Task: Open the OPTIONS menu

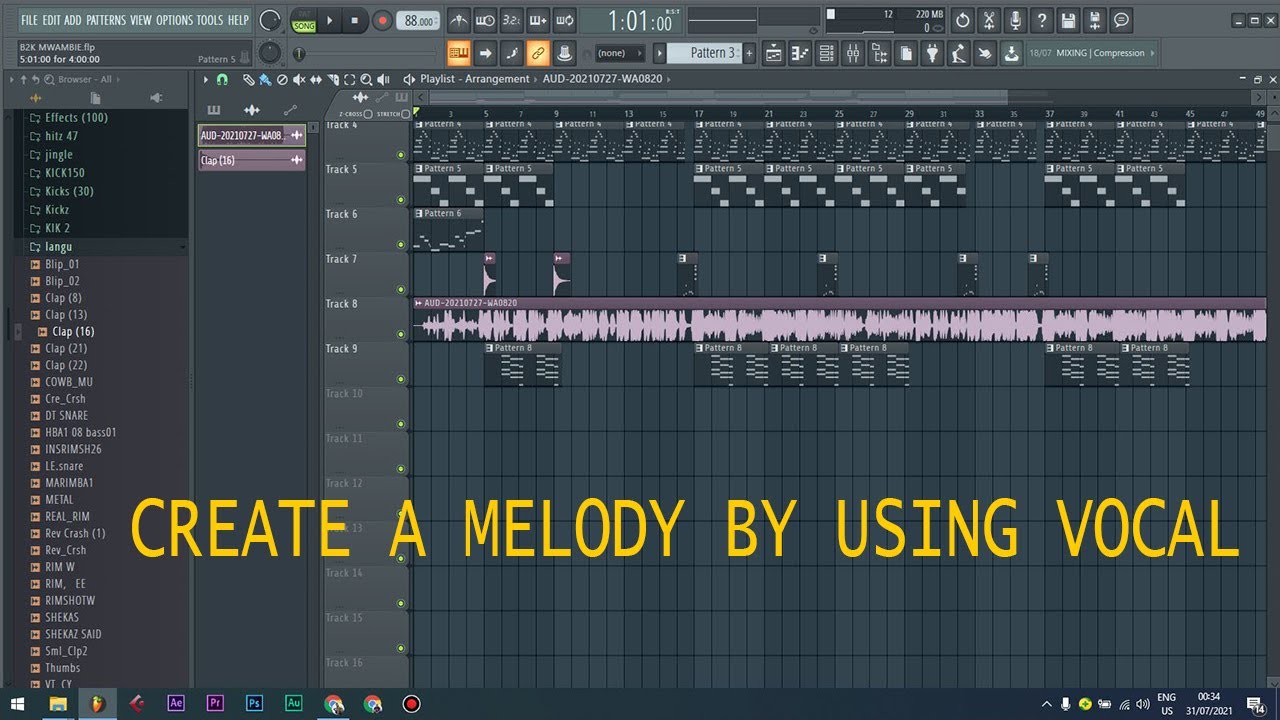Action: (174, 20)
